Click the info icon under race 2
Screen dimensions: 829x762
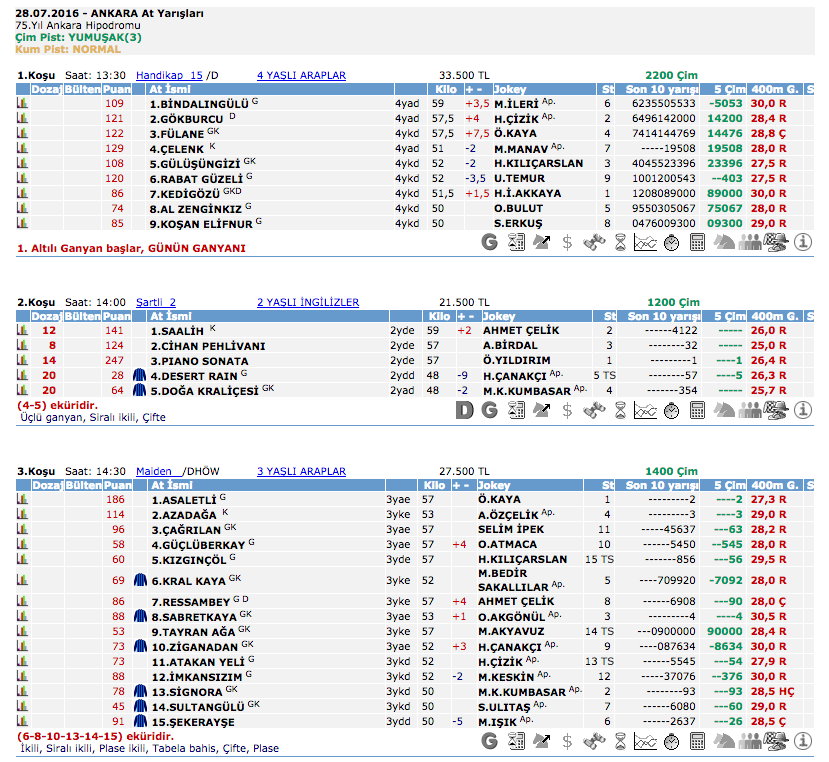click(x=802, y=409)
